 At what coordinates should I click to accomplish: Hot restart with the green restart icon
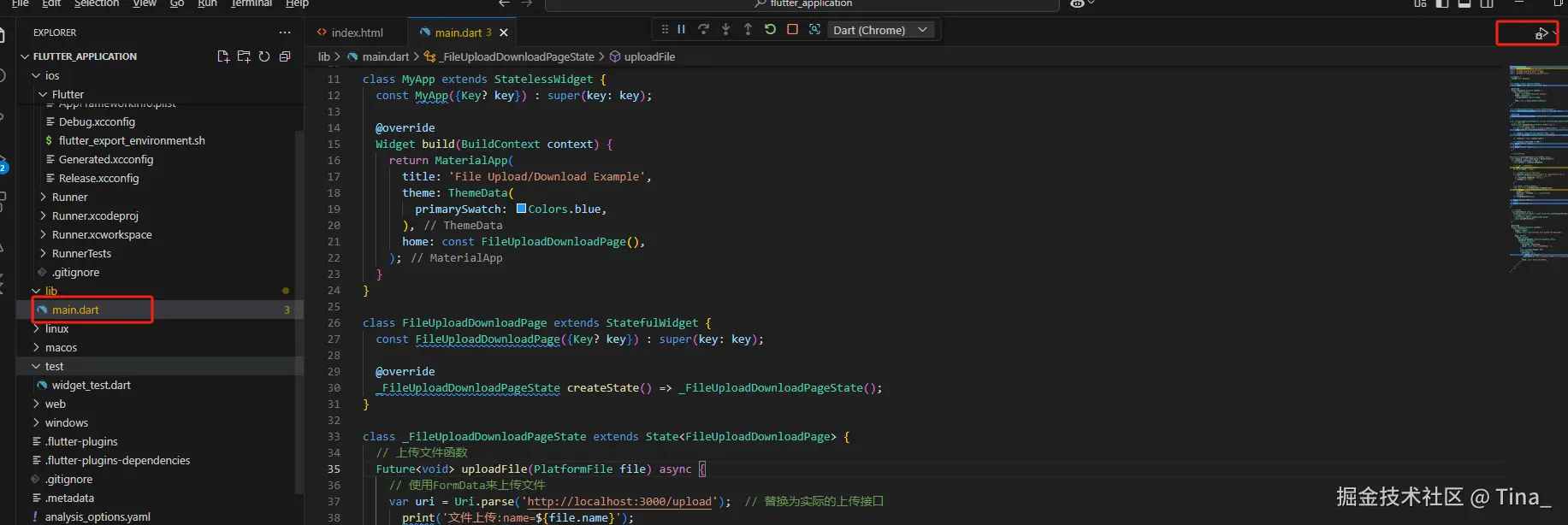(x=770, y=29)
